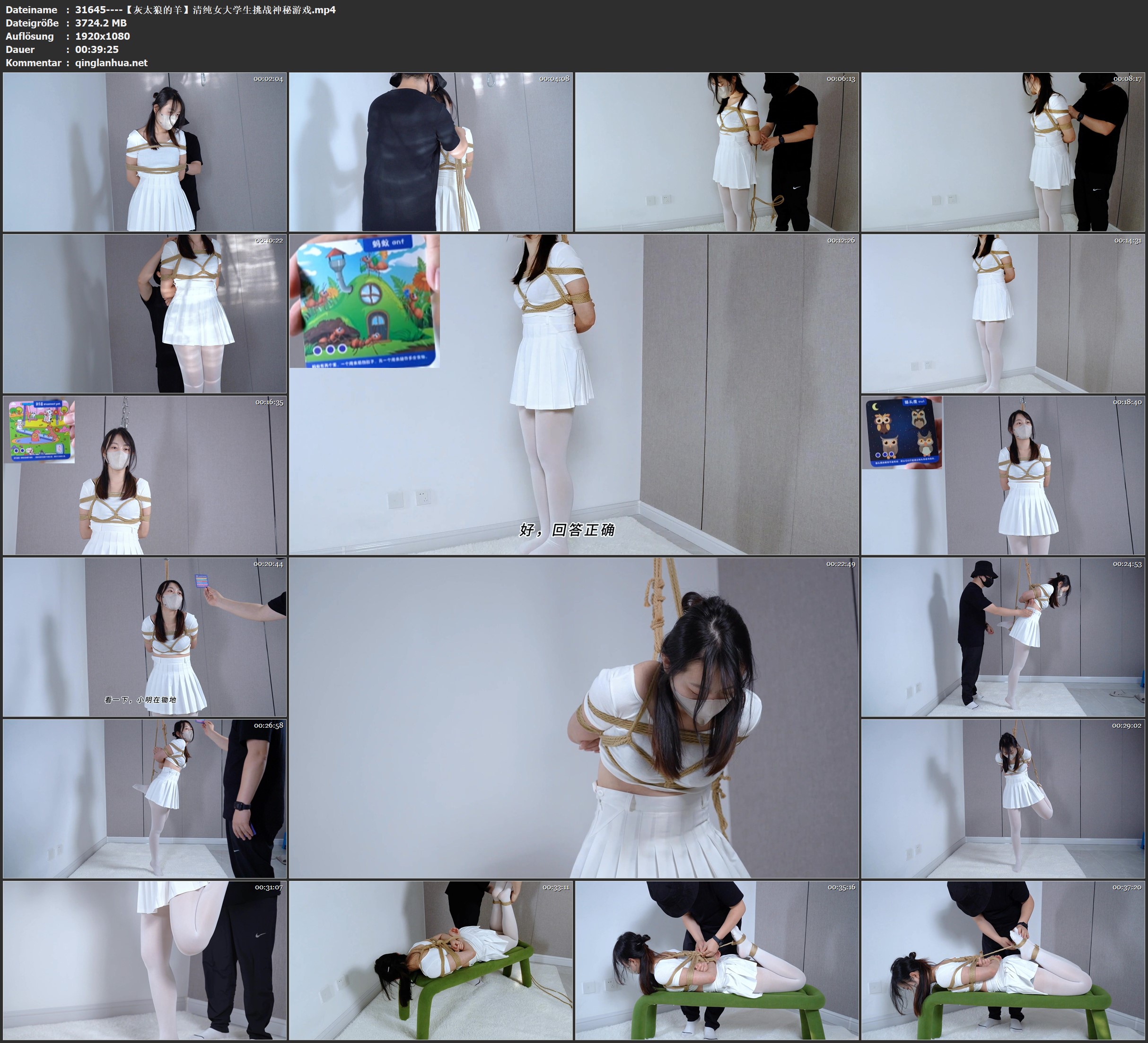
Task: Click the thumbnail timestamped 00:02:04
Action: [145, 152]
